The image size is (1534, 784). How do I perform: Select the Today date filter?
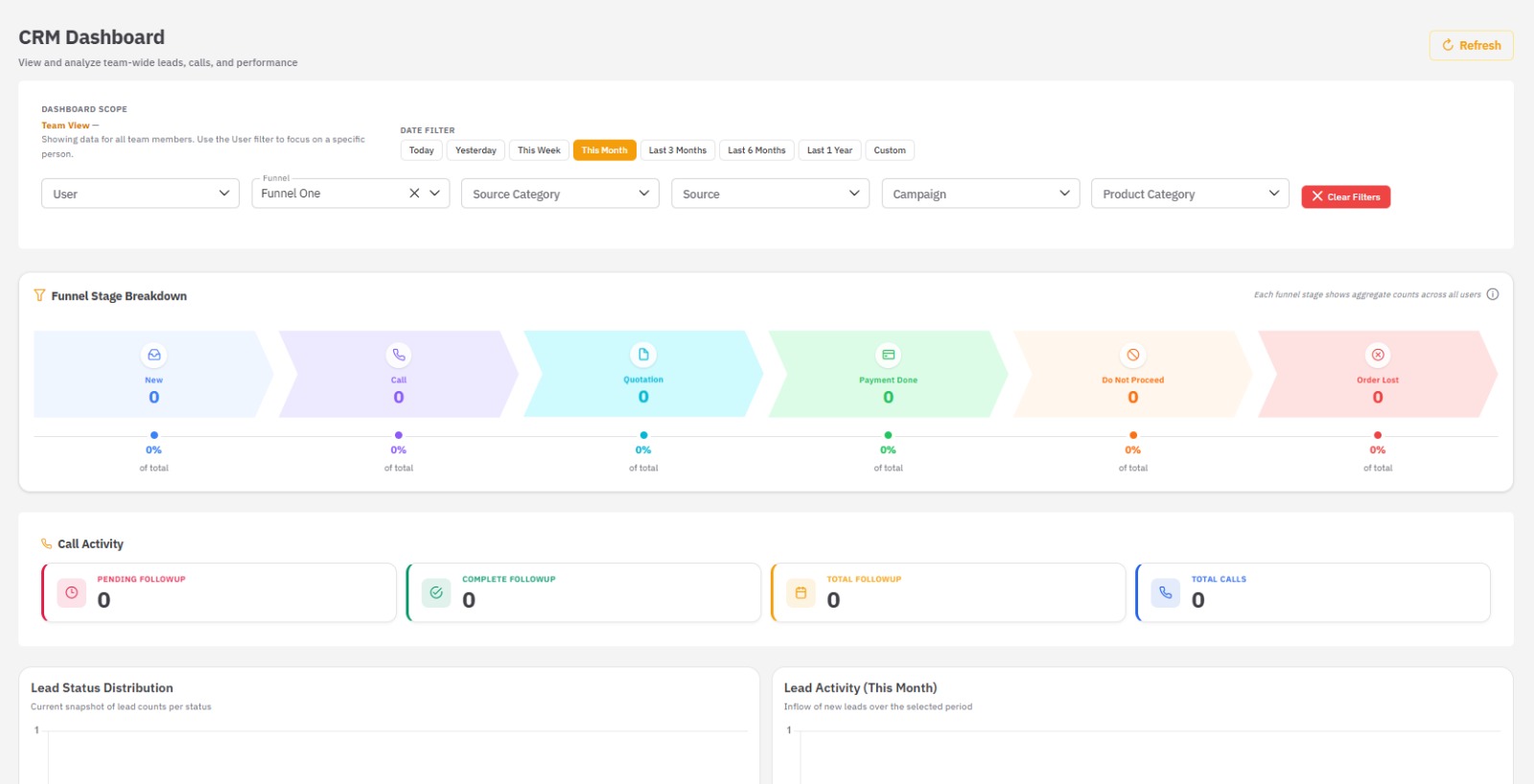tap(422, 150)
